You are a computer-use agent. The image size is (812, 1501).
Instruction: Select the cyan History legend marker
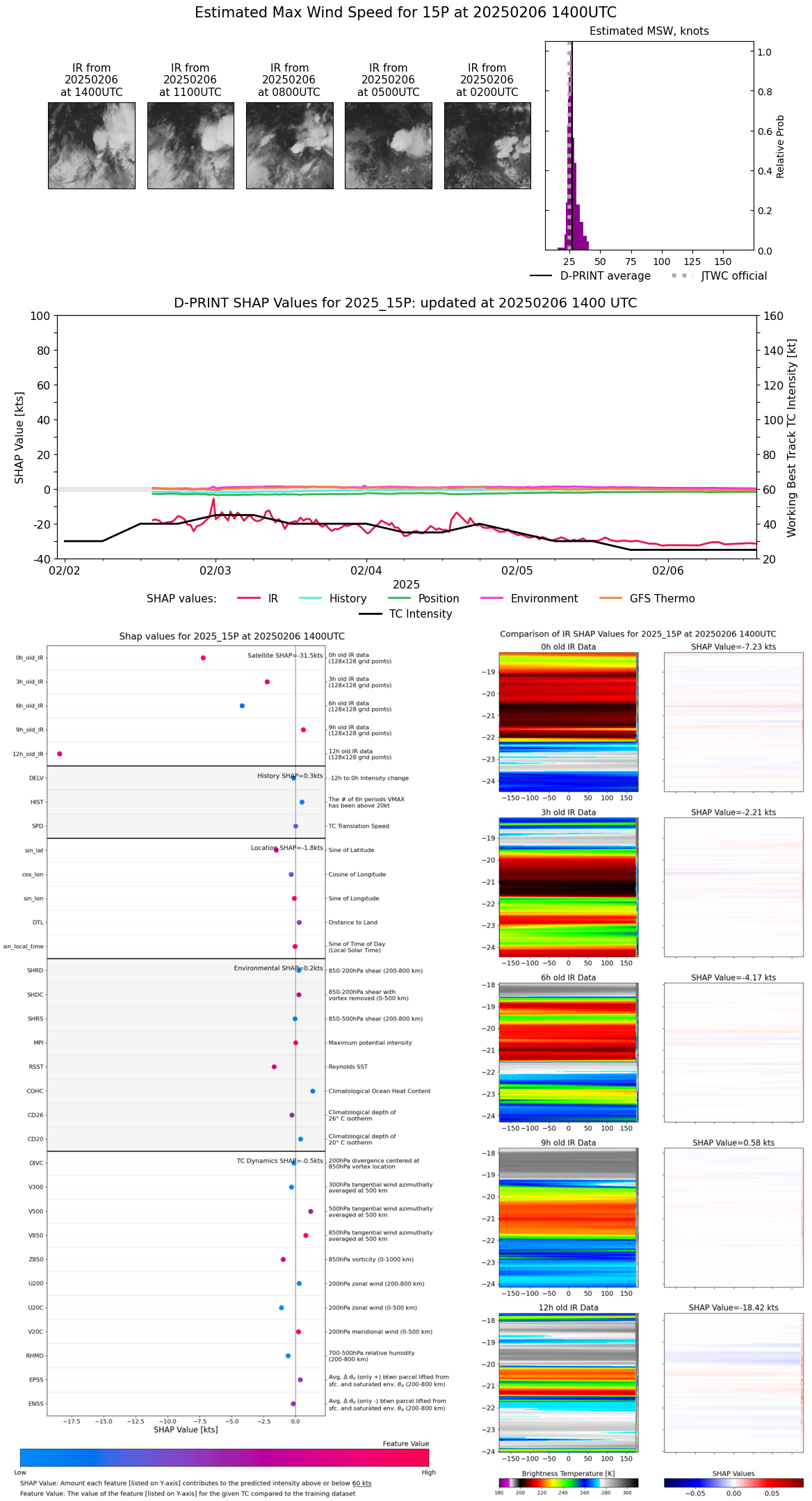310,598
